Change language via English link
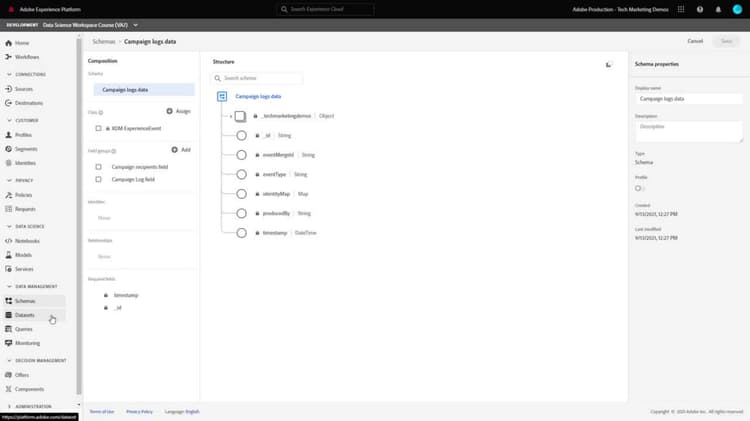 click(192, 411)
